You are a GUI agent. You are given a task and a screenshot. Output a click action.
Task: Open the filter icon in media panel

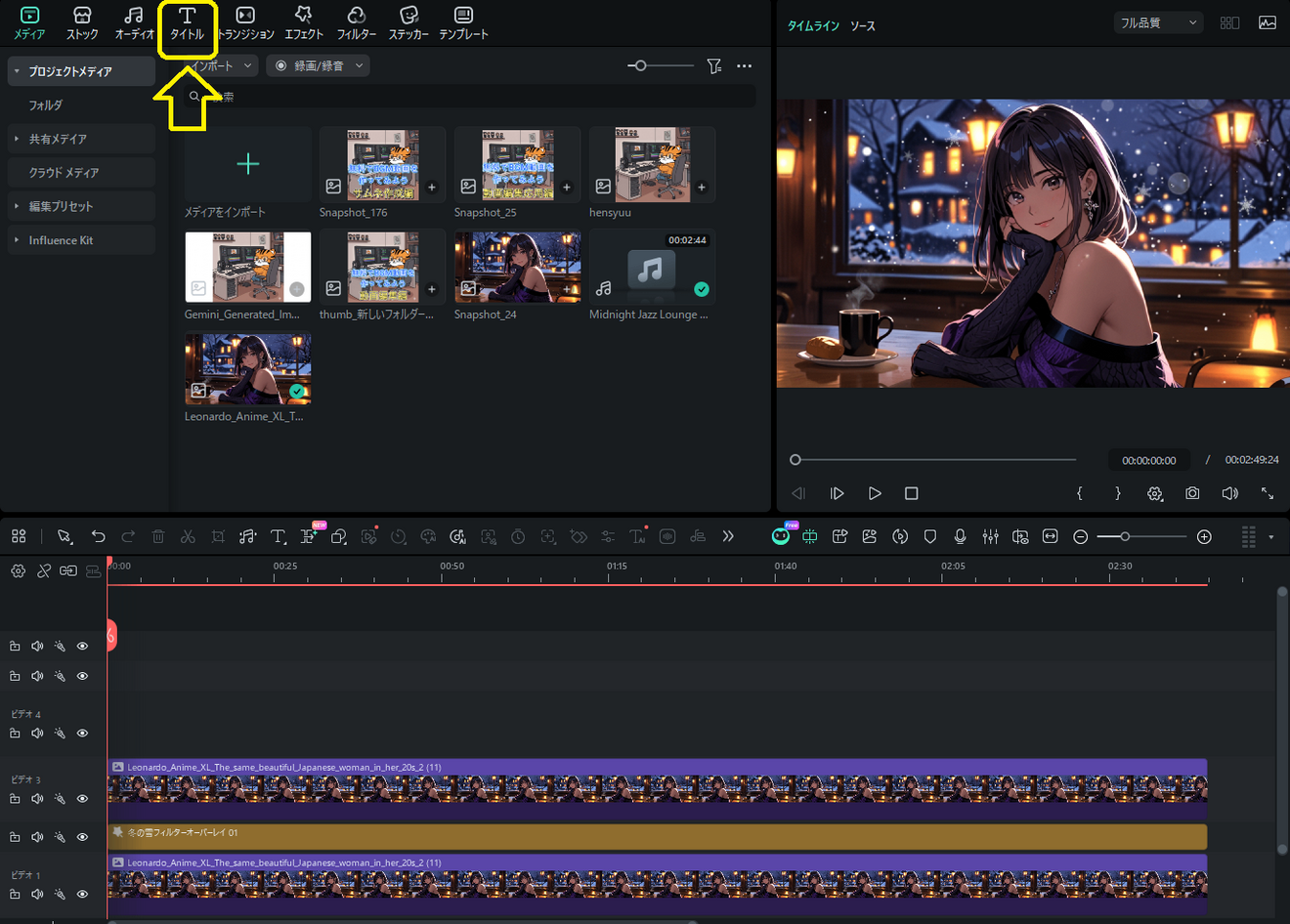(714, 65)
